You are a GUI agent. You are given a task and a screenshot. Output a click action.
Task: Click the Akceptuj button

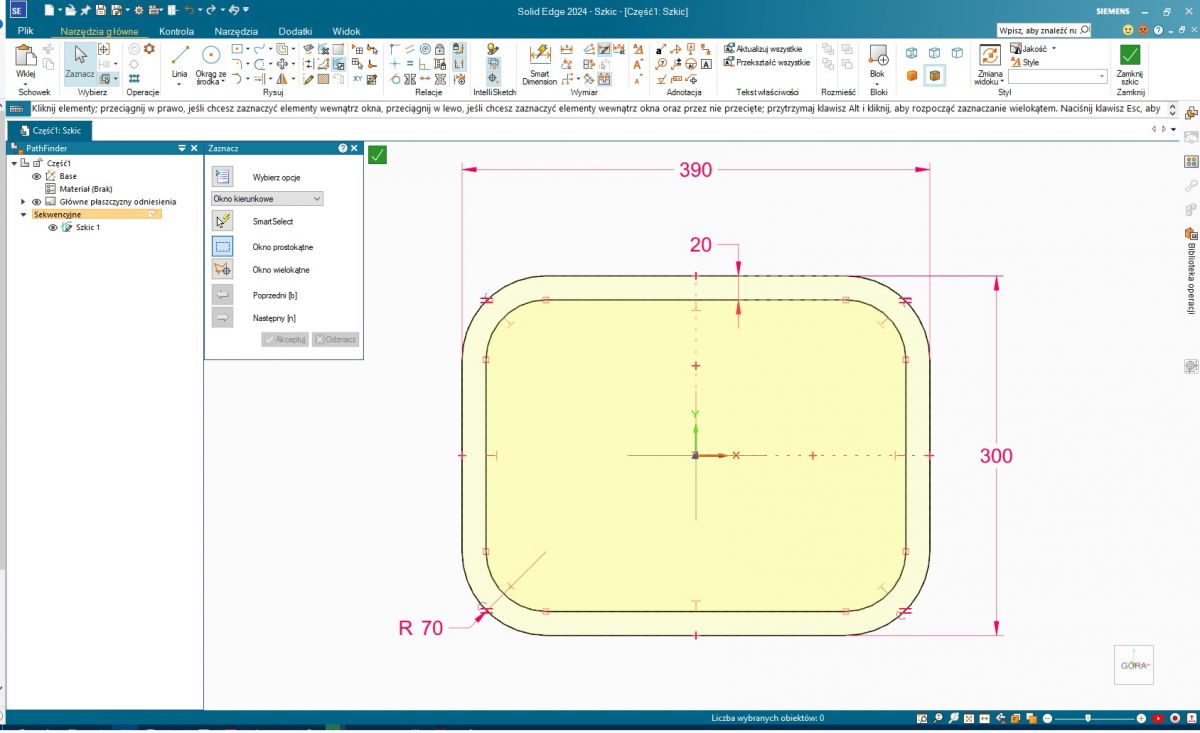tap(285, 340)
